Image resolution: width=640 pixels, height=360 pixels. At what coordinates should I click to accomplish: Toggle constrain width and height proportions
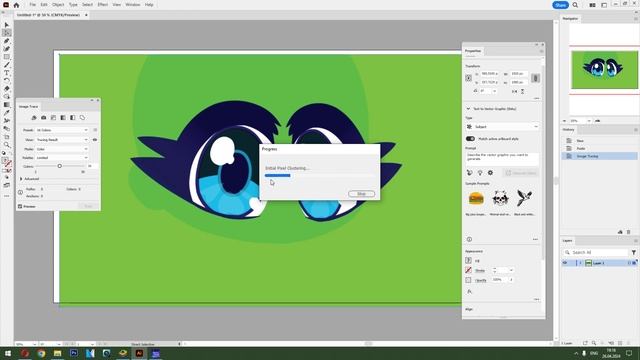pos(536,78)
